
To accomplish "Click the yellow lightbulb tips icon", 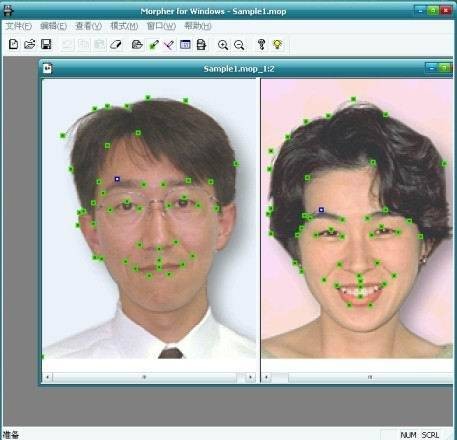I will (277, 44).
